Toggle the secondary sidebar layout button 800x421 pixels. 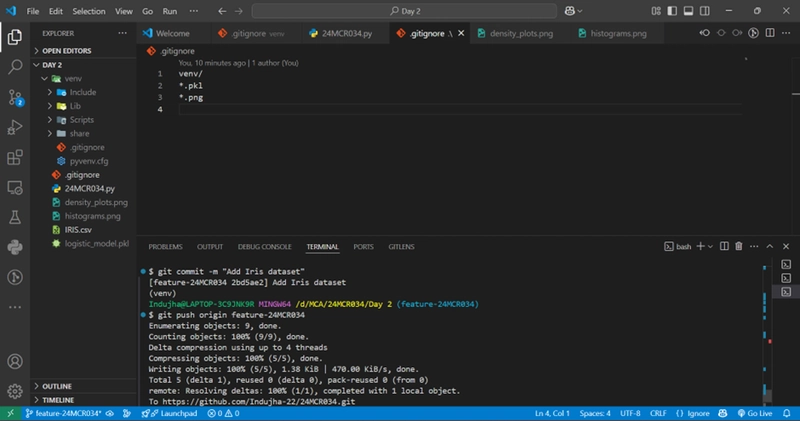point(705,11)
